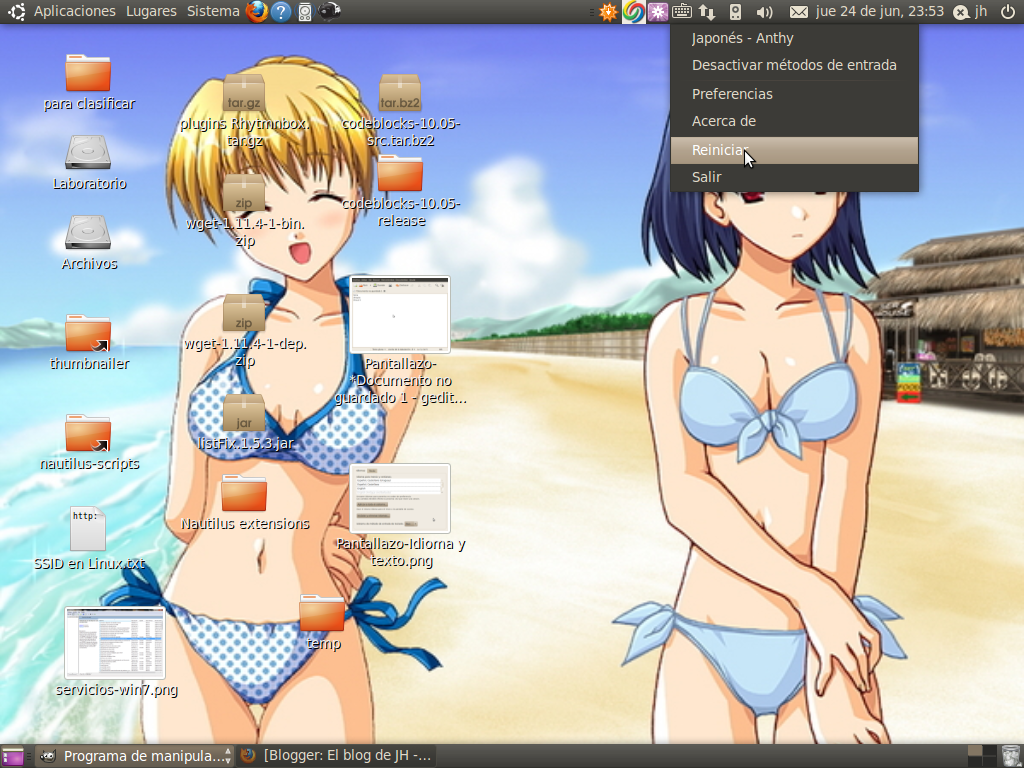Click the show desktop button

12,756
